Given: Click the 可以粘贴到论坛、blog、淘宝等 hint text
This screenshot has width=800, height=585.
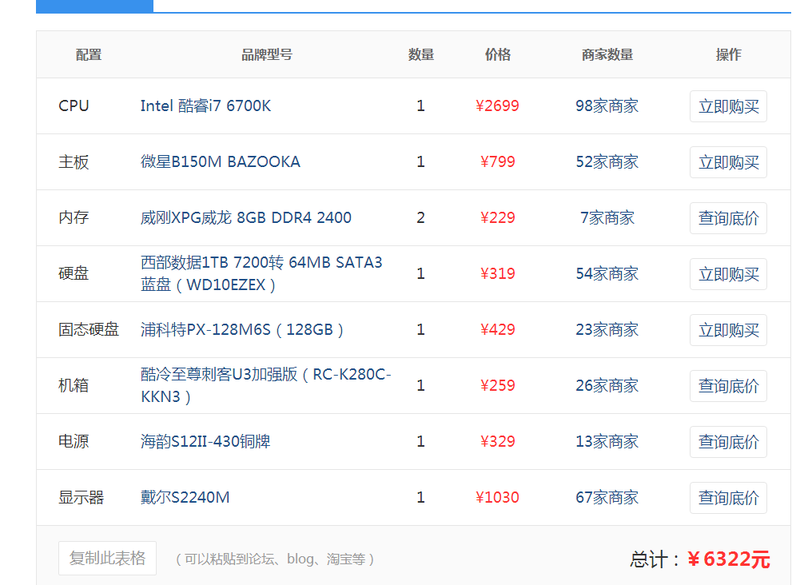Looking at the screenshot, I should pos(274,559).
